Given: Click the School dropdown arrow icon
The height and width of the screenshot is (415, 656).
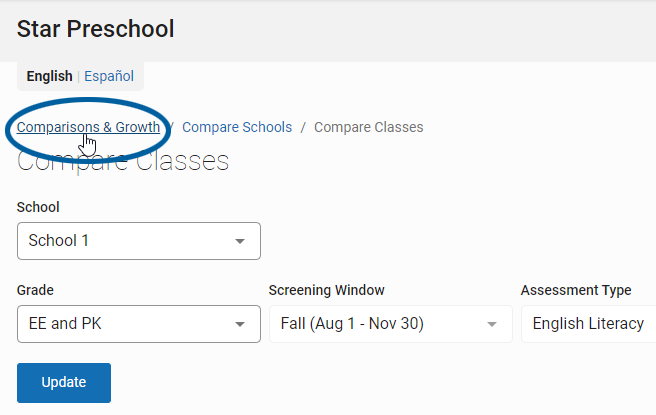Looking at the screenshot, I should pos(240,241).
